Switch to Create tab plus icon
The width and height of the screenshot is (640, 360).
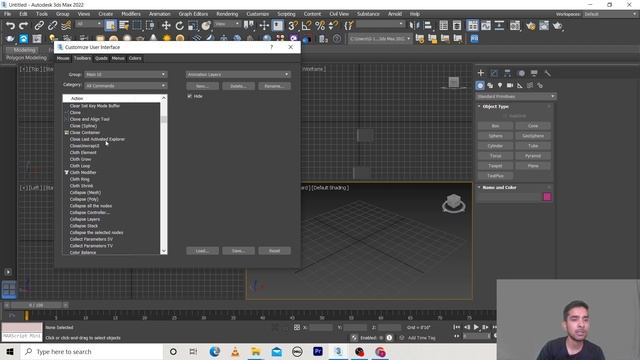point(481,73)
